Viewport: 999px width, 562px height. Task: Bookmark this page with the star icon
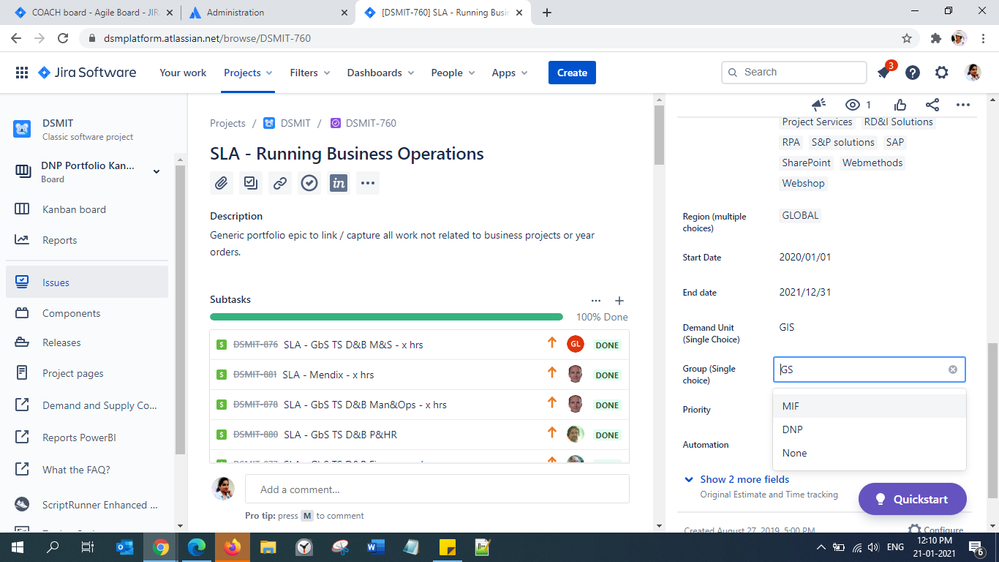pos(907,38)
